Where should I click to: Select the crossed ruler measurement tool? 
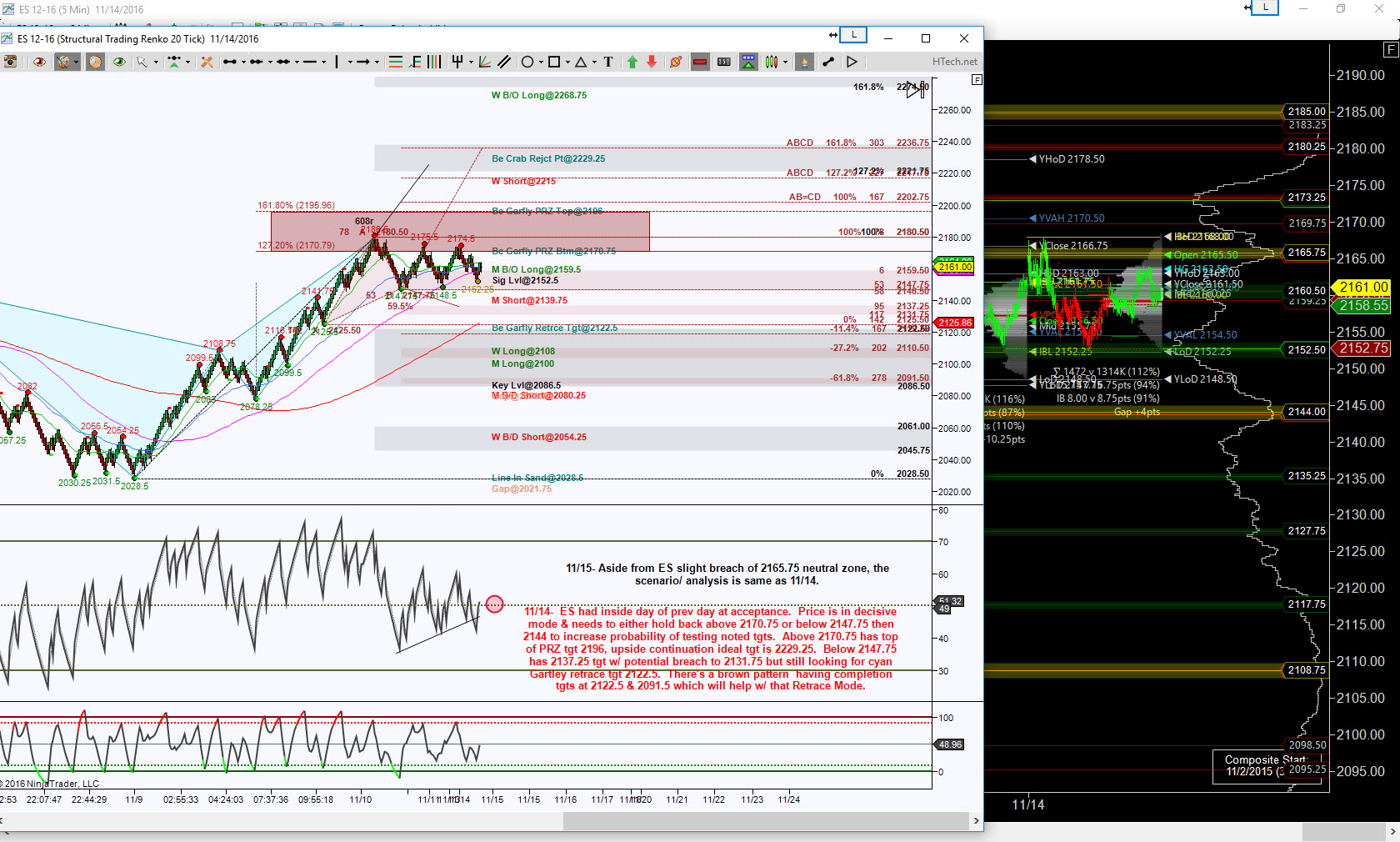pyautogui.click(x=207, y=62)
